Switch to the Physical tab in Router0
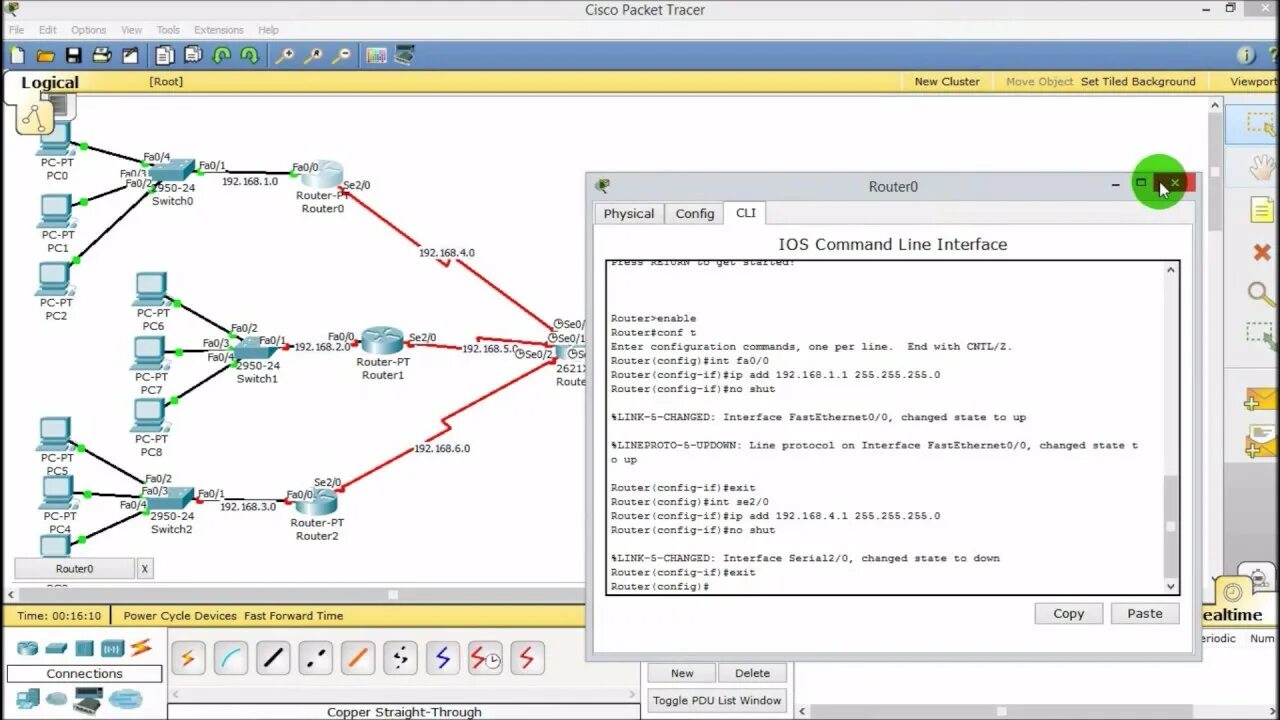 (628, 214)
